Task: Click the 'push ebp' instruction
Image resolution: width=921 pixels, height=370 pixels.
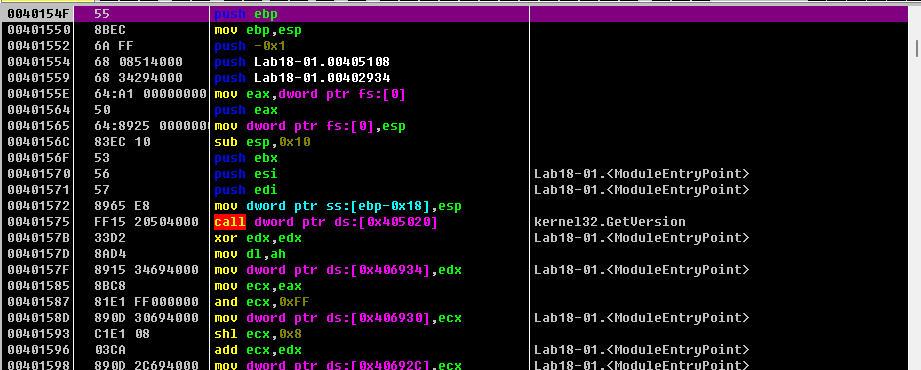Action: (247, 14)
